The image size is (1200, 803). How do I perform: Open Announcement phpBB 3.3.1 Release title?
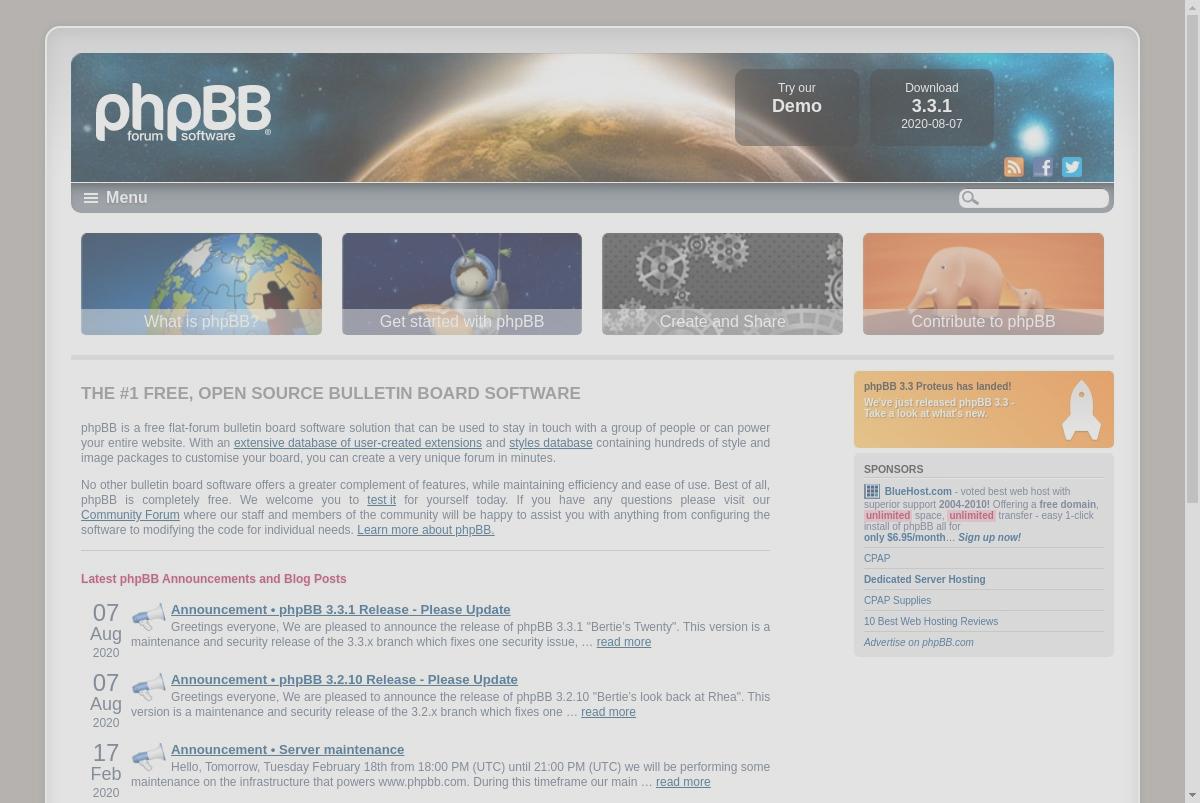coord(340,609)
